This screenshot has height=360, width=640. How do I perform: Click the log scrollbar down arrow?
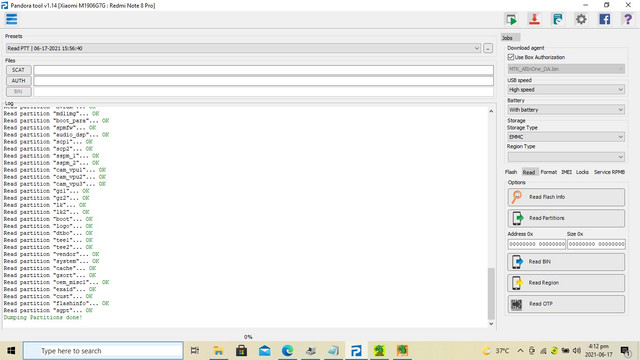(x=491, y=324)
